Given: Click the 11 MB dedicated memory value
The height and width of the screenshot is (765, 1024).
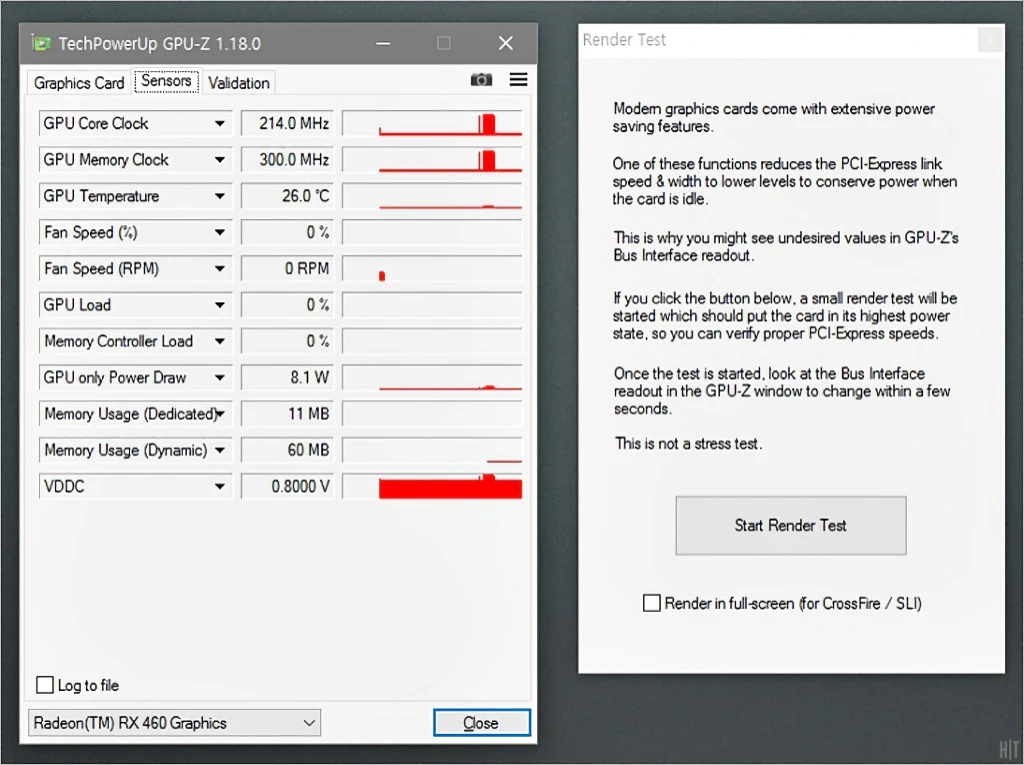Looking at the screenshot, I should click(287, 414).
